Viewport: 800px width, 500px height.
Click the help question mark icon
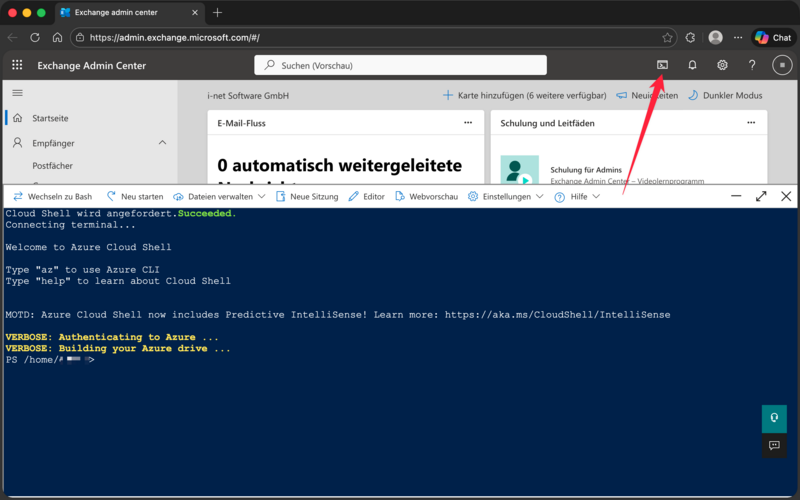tap(752, 65)
